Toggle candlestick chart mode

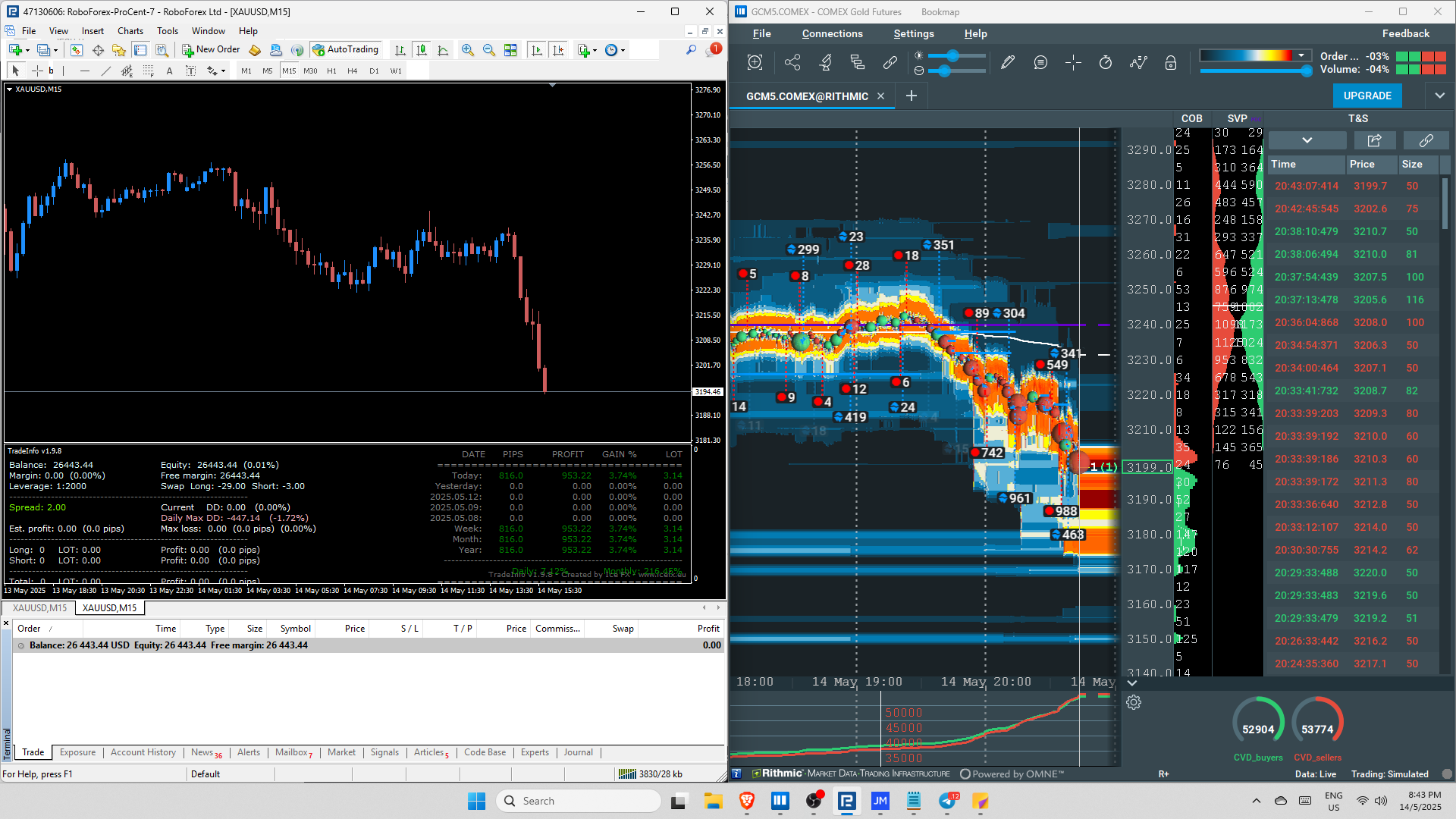[x=422, y=50]
